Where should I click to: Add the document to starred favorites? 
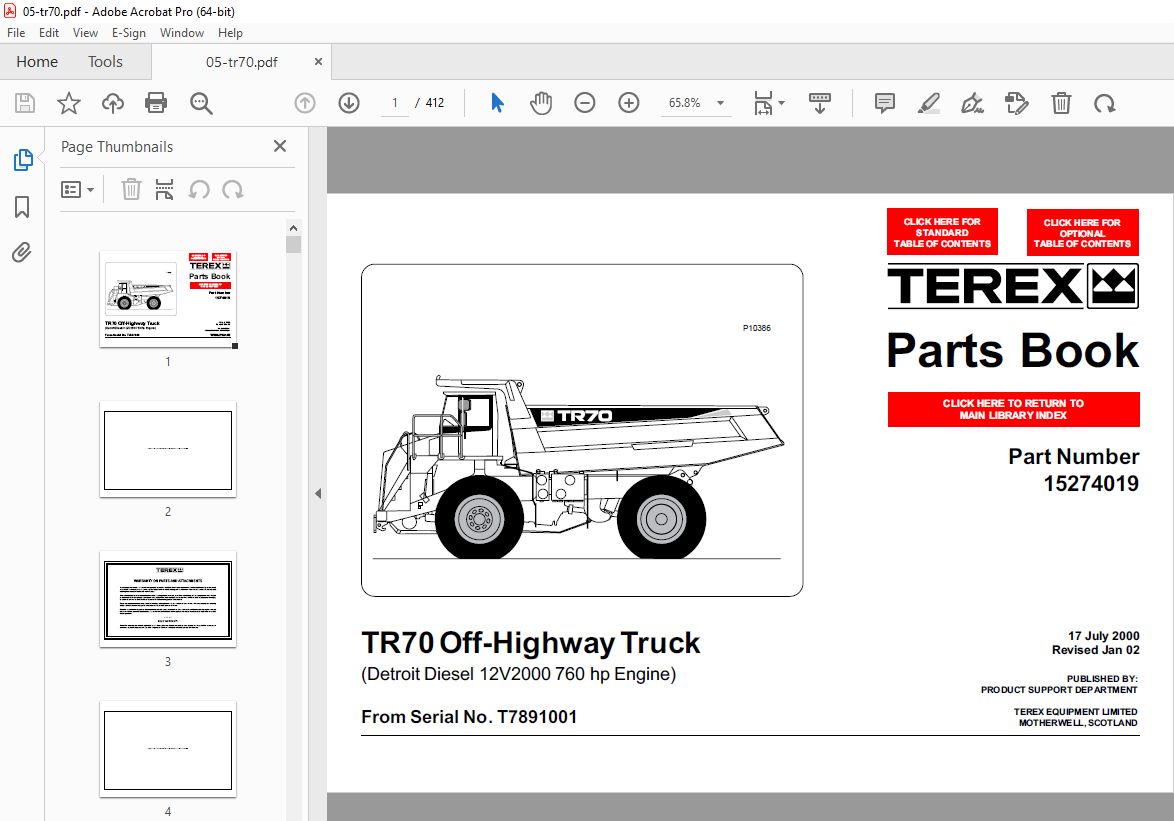point(69,103)
